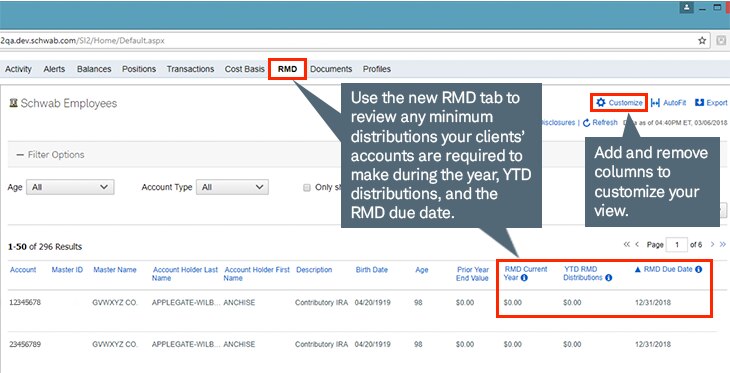Click the browser address bar URL

click(82, 41)
